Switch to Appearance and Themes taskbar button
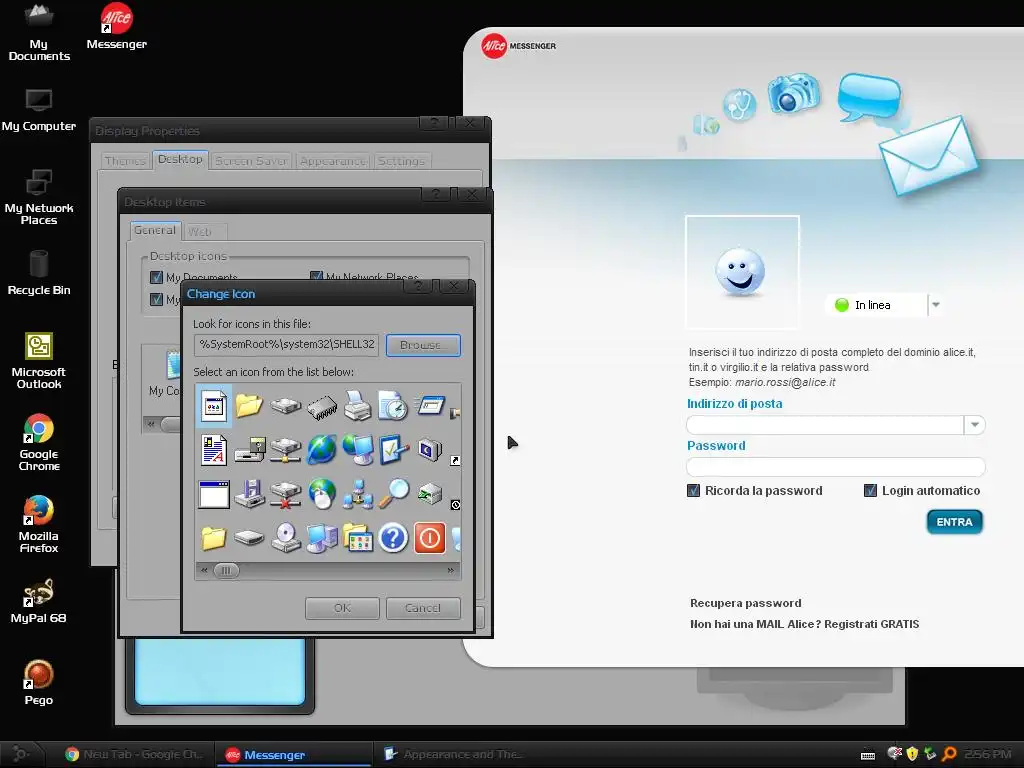1024x768 pixels. click(x=453, y=754)
